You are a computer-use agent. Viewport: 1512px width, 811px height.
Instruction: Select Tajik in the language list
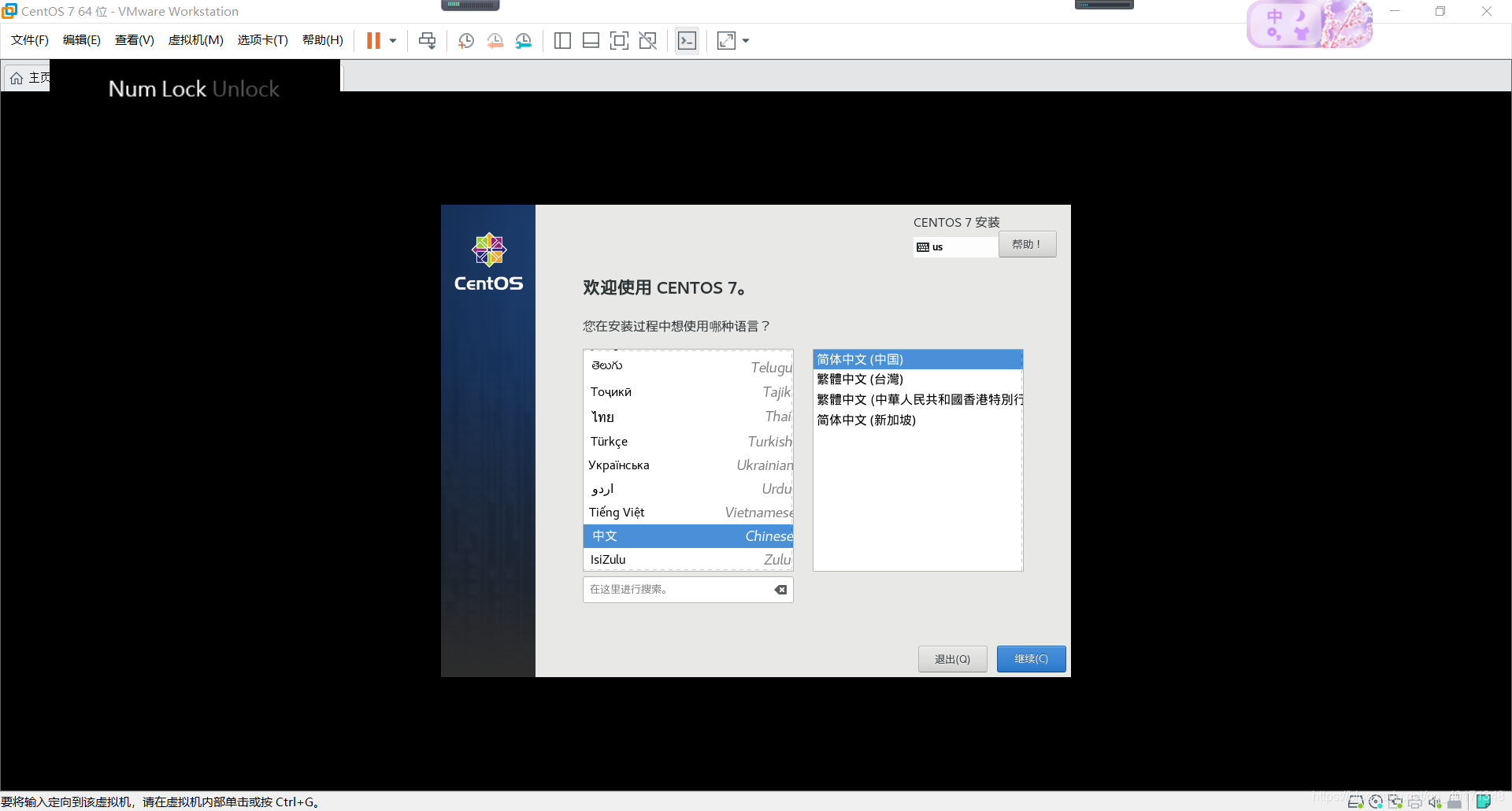[688, 392]
